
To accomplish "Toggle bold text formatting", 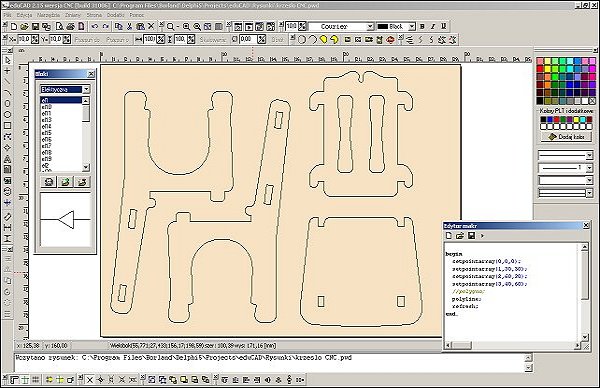I will tap(422, 26).
